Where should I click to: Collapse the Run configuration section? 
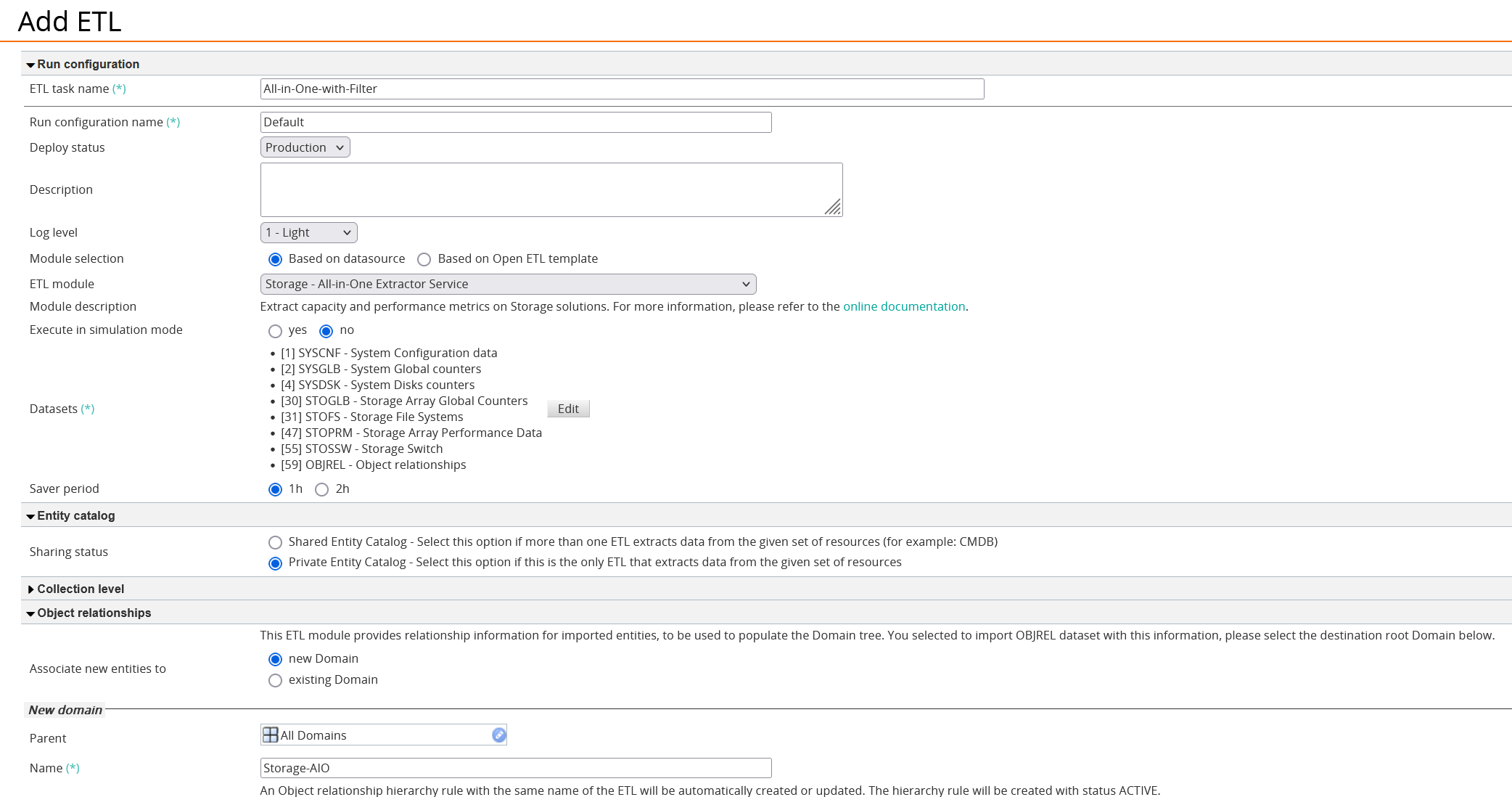click(31, 64)
